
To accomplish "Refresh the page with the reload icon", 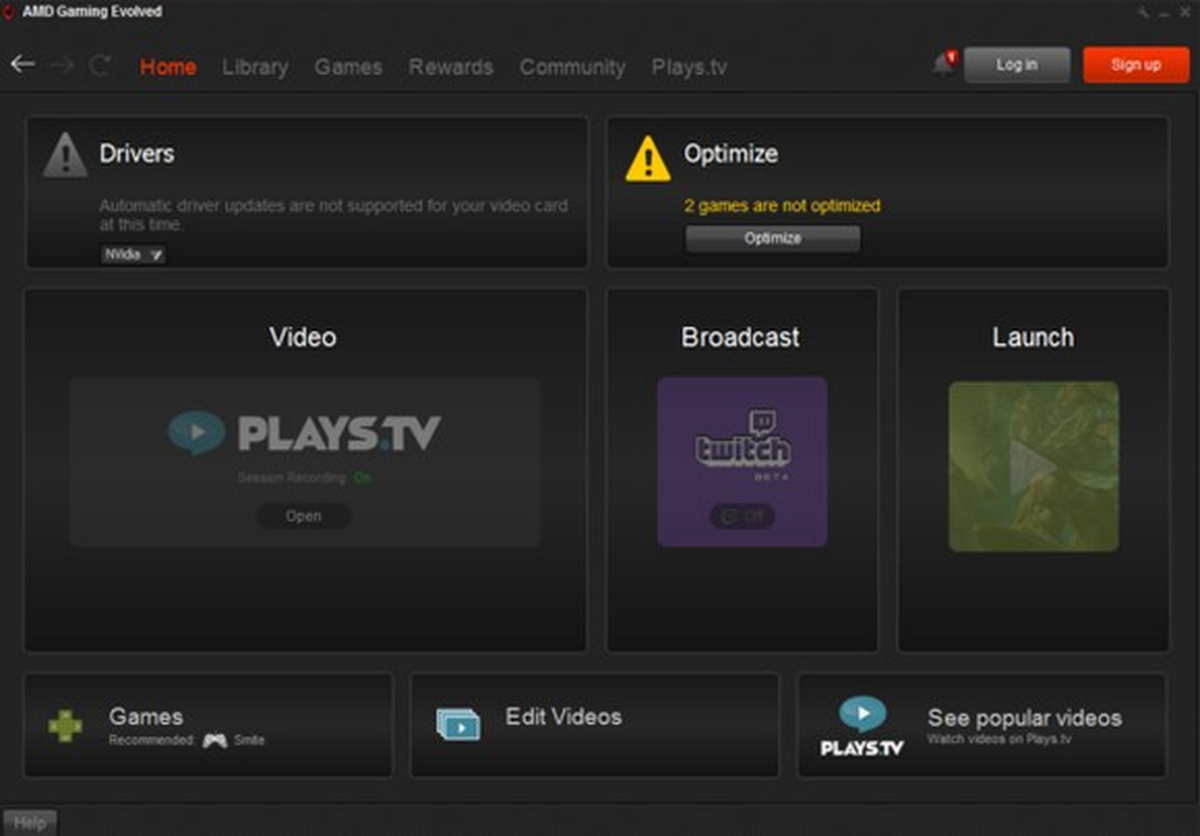I will click(100, 65).
